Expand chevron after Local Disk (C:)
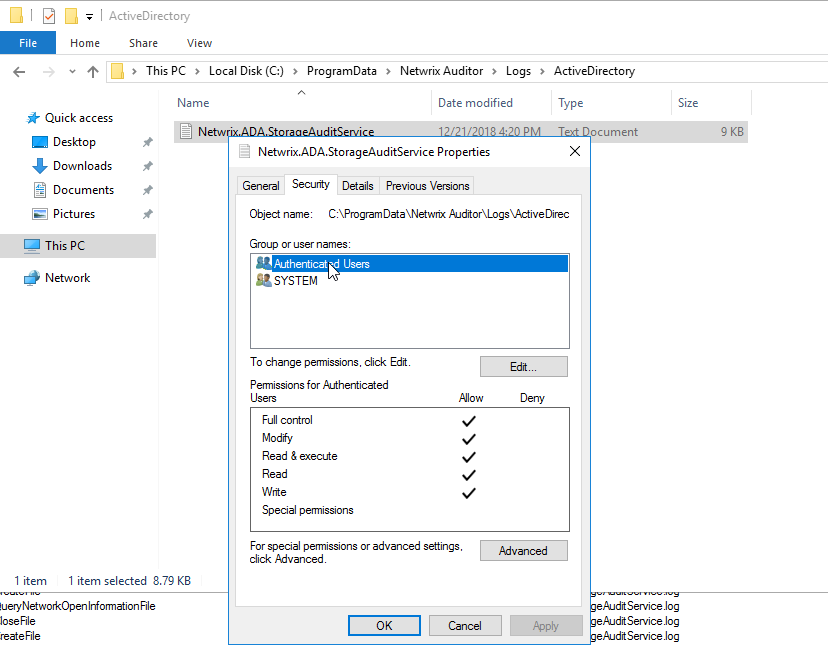Screen dimensions: 828x646 click(x=295, y=71)
